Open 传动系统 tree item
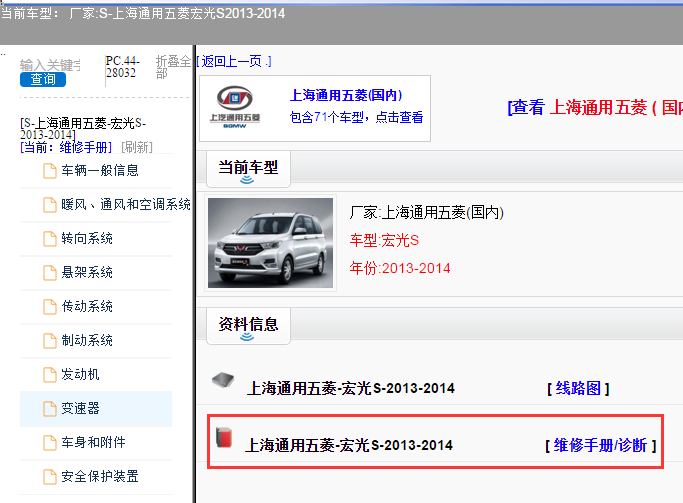The width and height of the screenshot is (683, 503). [87, 306]
